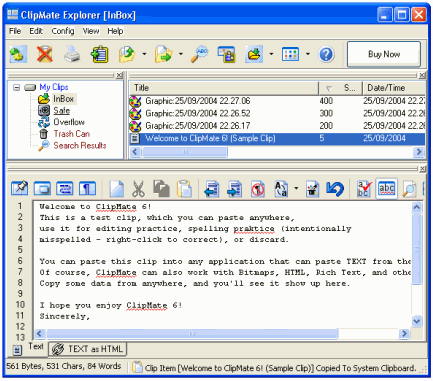The image size is (433, 381).
Task: Toggle the window frame view button
Action: pos(42,189)
